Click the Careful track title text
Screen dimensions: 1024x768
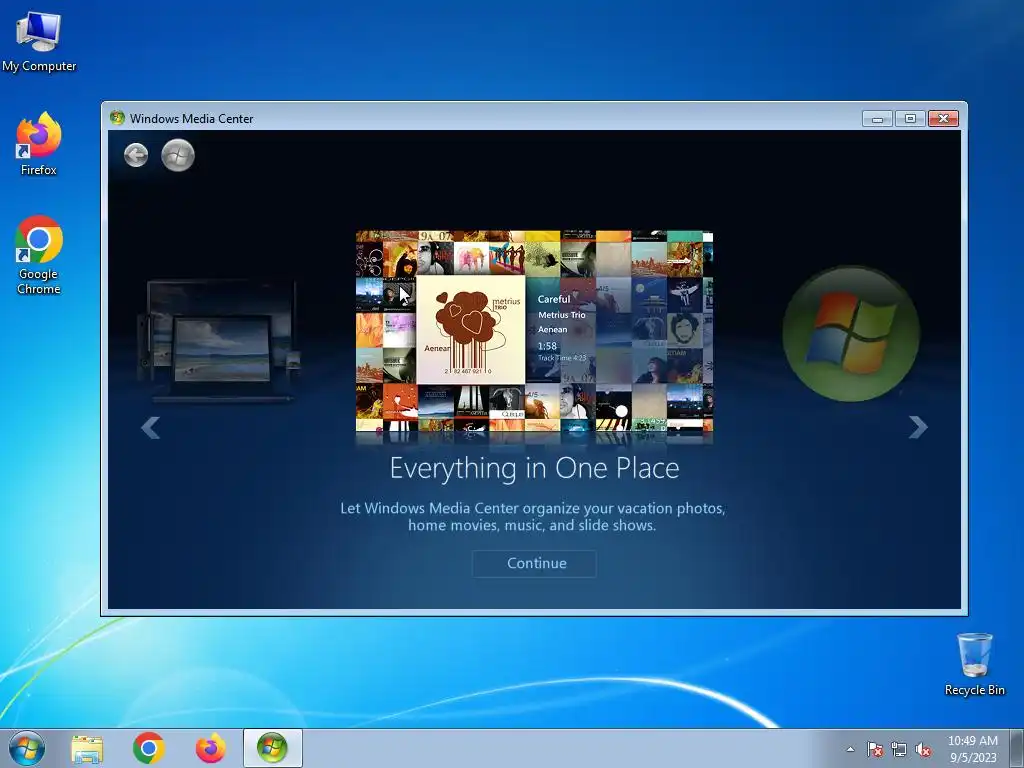[554, 299]
